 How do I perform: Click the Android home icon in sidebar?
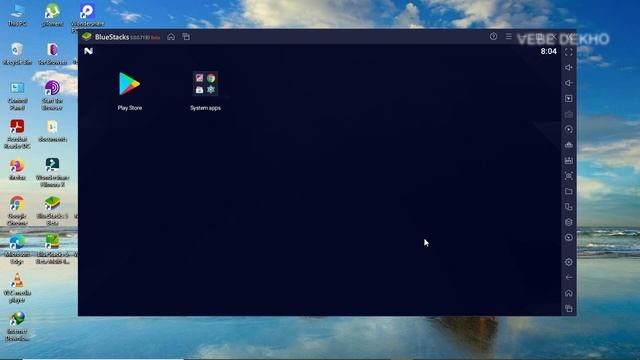569,293
